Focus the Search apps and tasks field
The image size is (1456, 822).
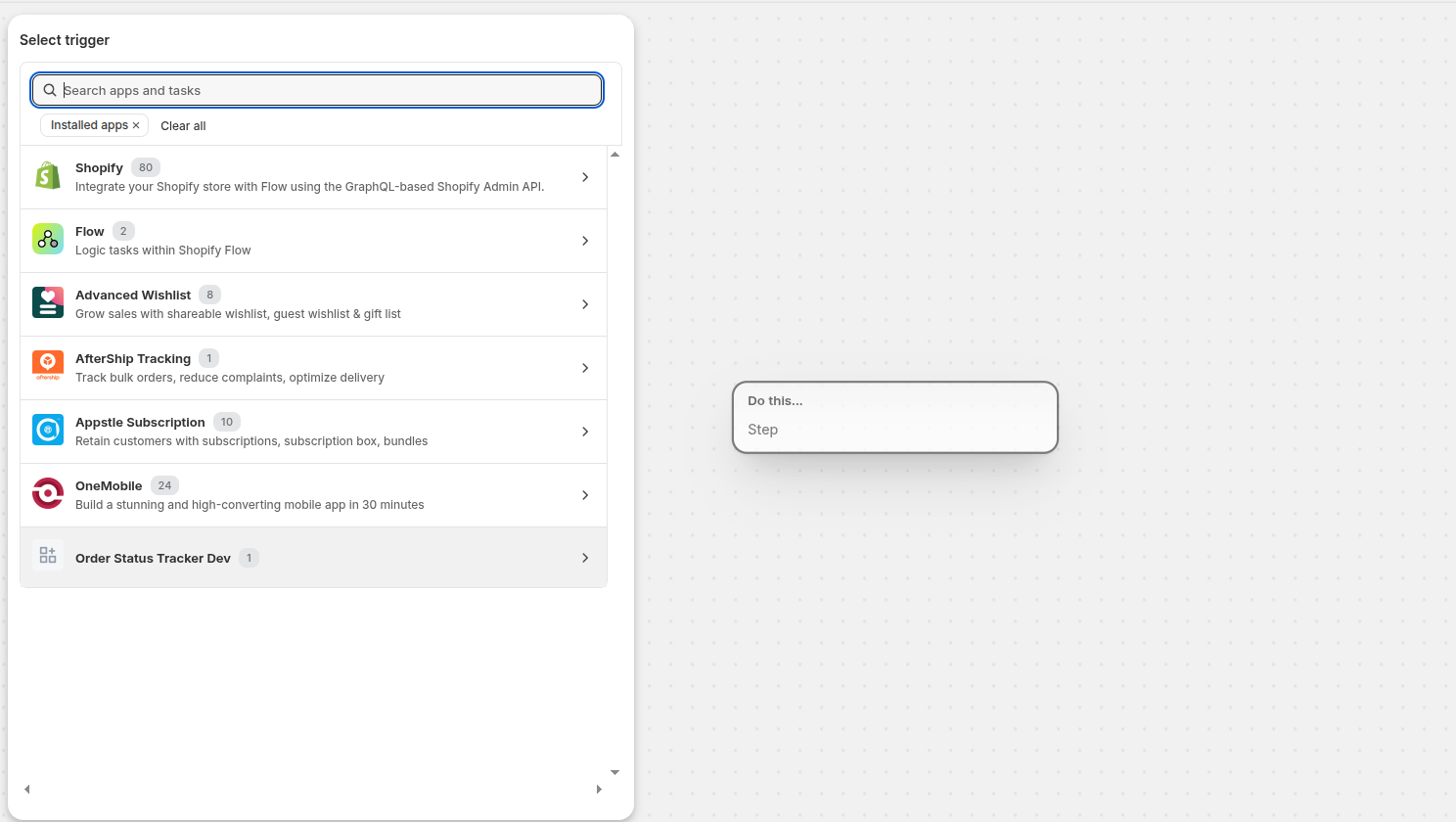point(317,90)
